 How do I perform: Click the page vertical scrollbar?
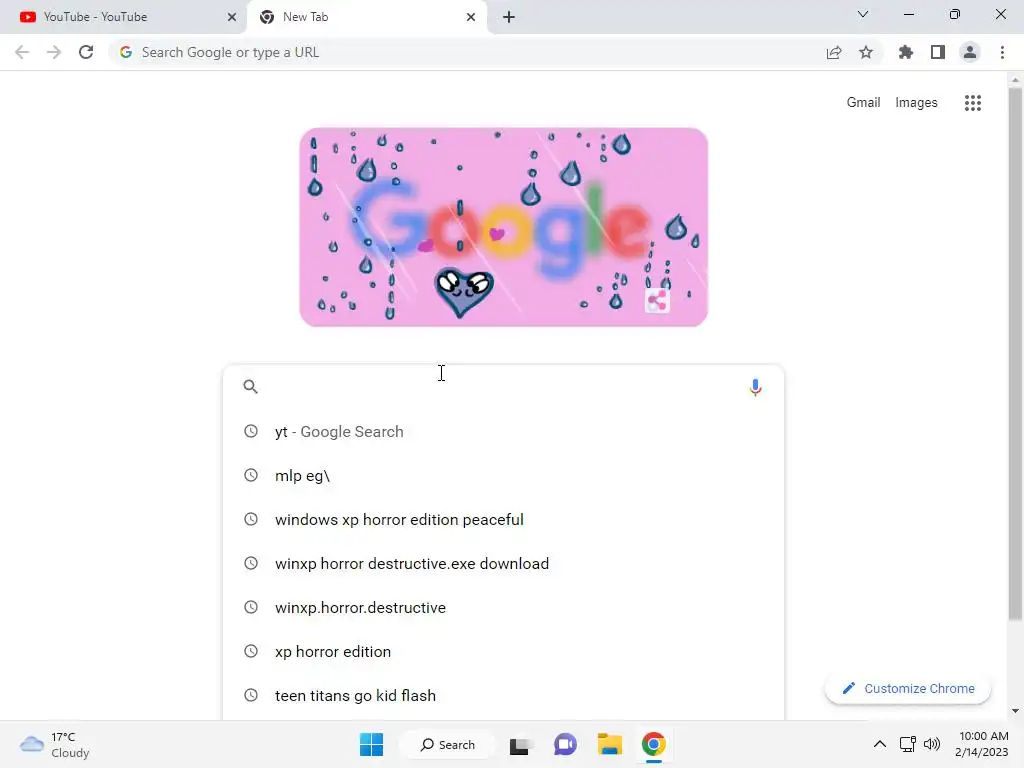pyautogui.click(x=1015, y=353)
